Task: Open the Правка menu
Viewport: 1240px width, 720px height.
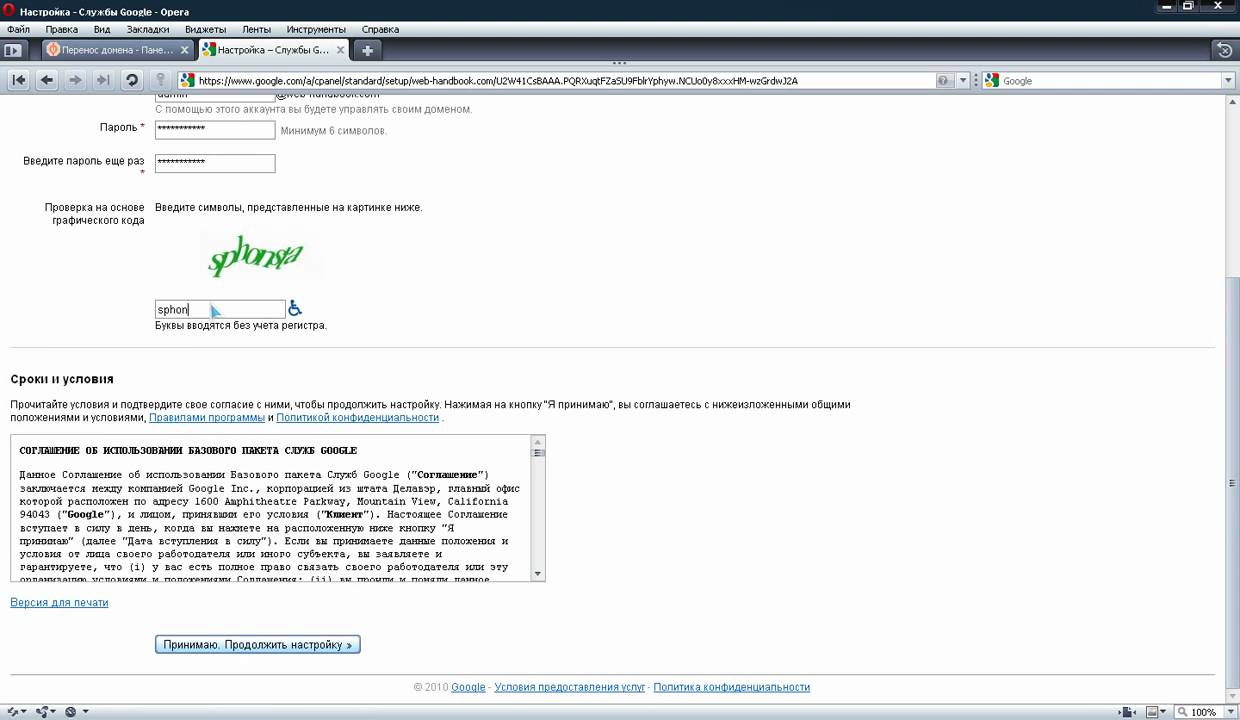Action: [62, 29]
